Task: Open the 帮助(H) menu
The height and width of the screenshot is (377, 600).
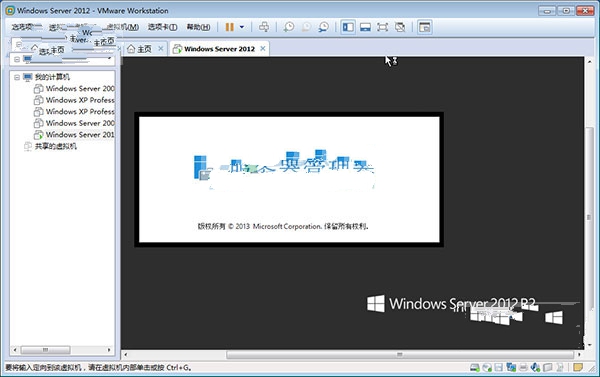Action: tap(198, 27)
